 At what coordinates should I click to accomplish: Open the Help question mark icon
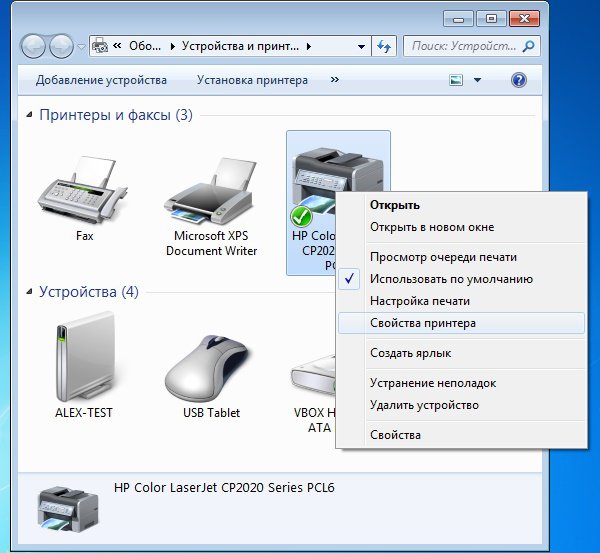519,80
